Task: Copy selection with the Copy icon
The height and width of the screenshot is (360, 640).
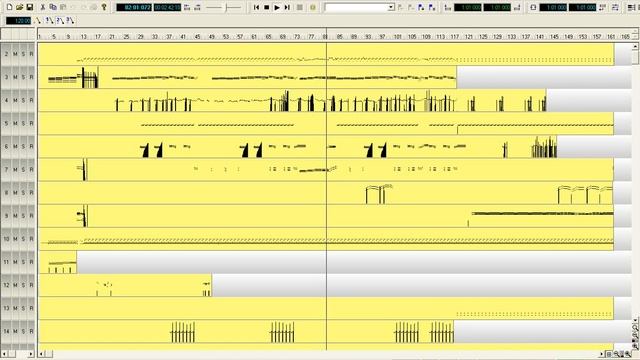Action: (x=53, y=7)
